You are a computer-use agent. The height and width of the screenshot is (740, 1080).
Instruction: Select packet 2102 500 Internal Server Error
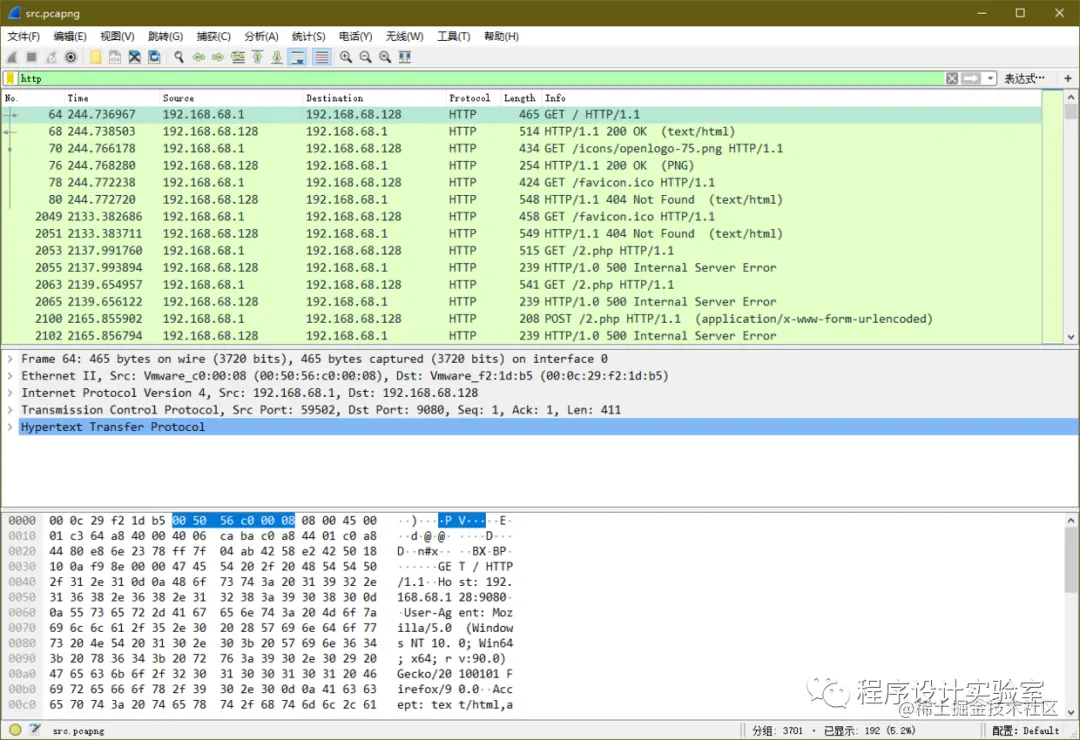(x=522, y=336)
